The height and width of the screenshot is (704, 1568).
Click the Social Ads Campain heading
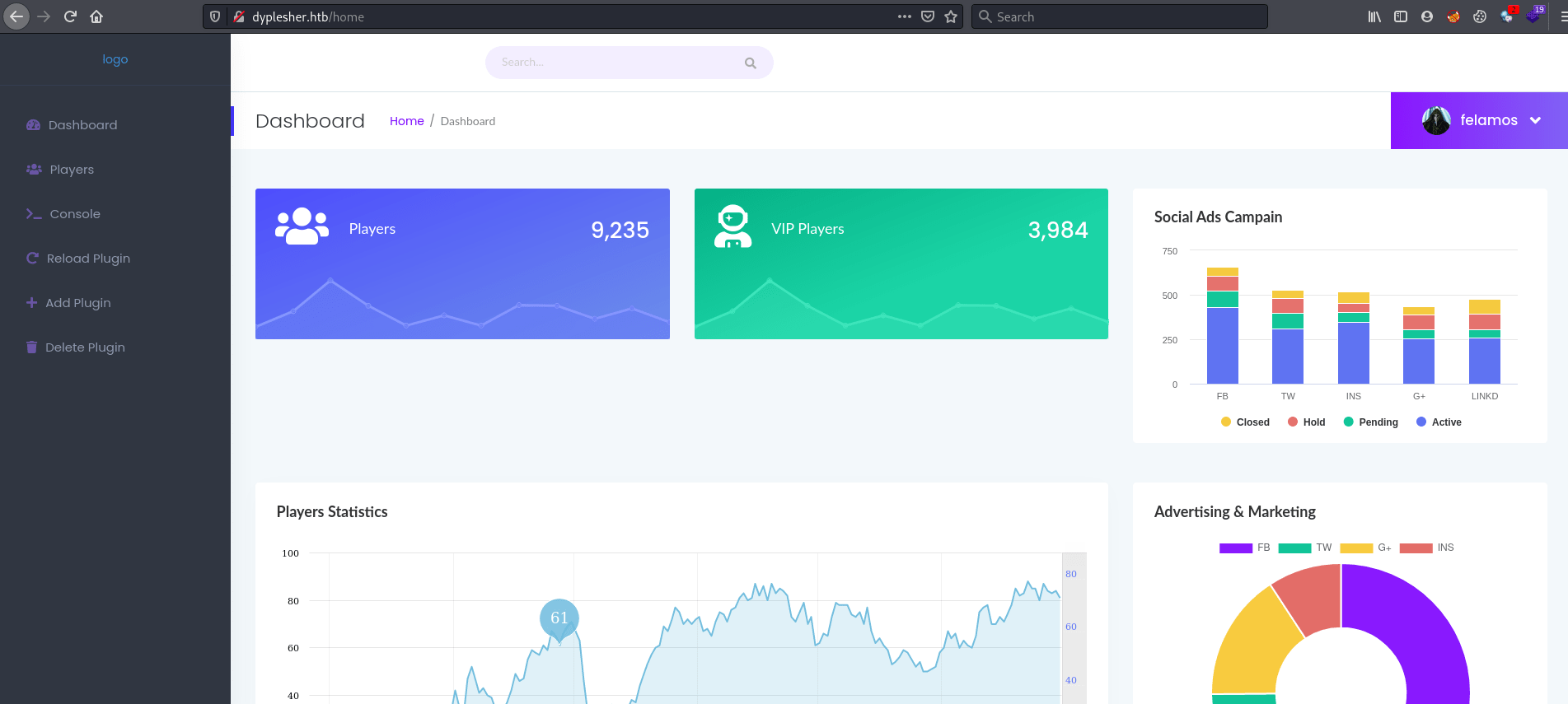[1218, 217]
